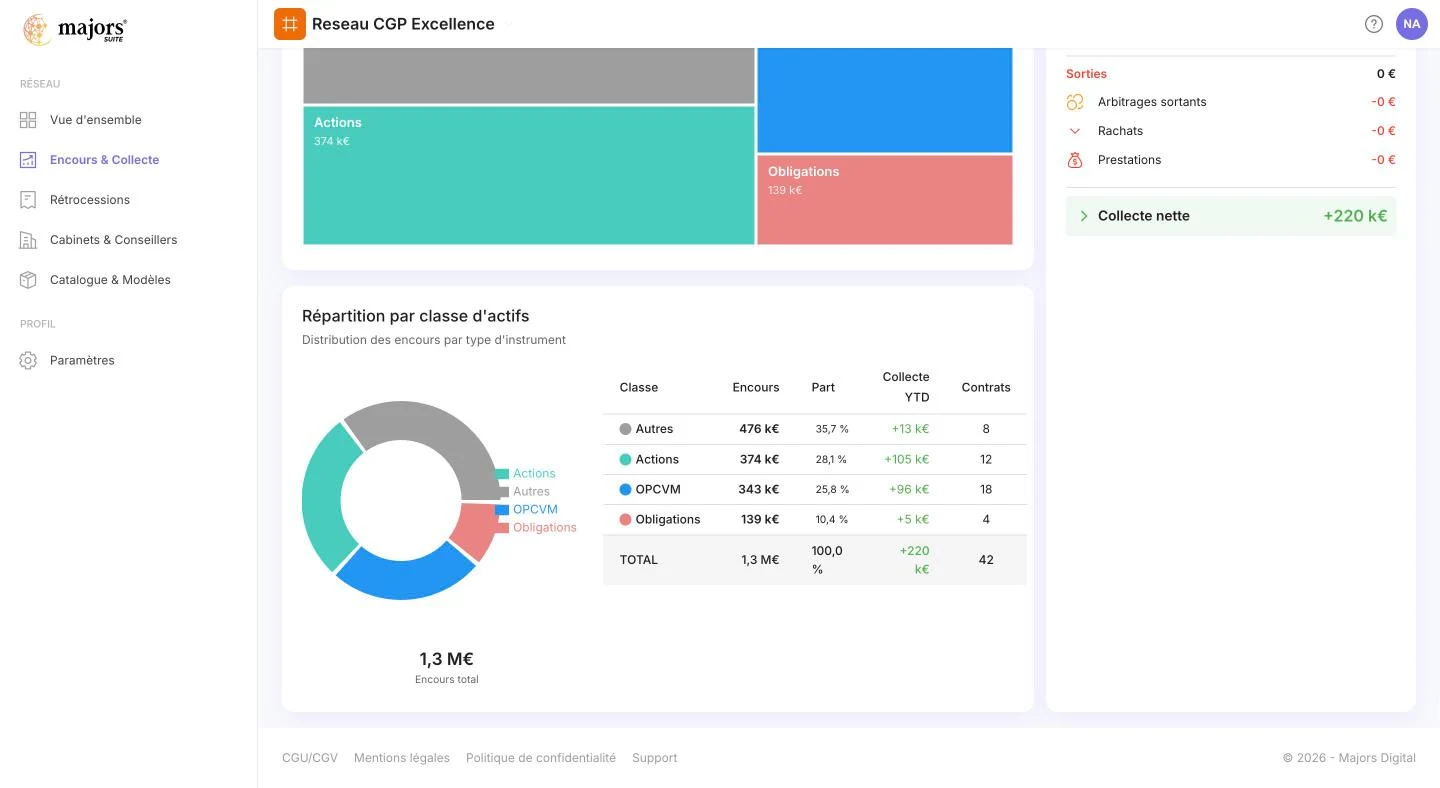Click the Collecte YTD column header
Screen dimensions: 1440x788
click(x=906, y=387)
